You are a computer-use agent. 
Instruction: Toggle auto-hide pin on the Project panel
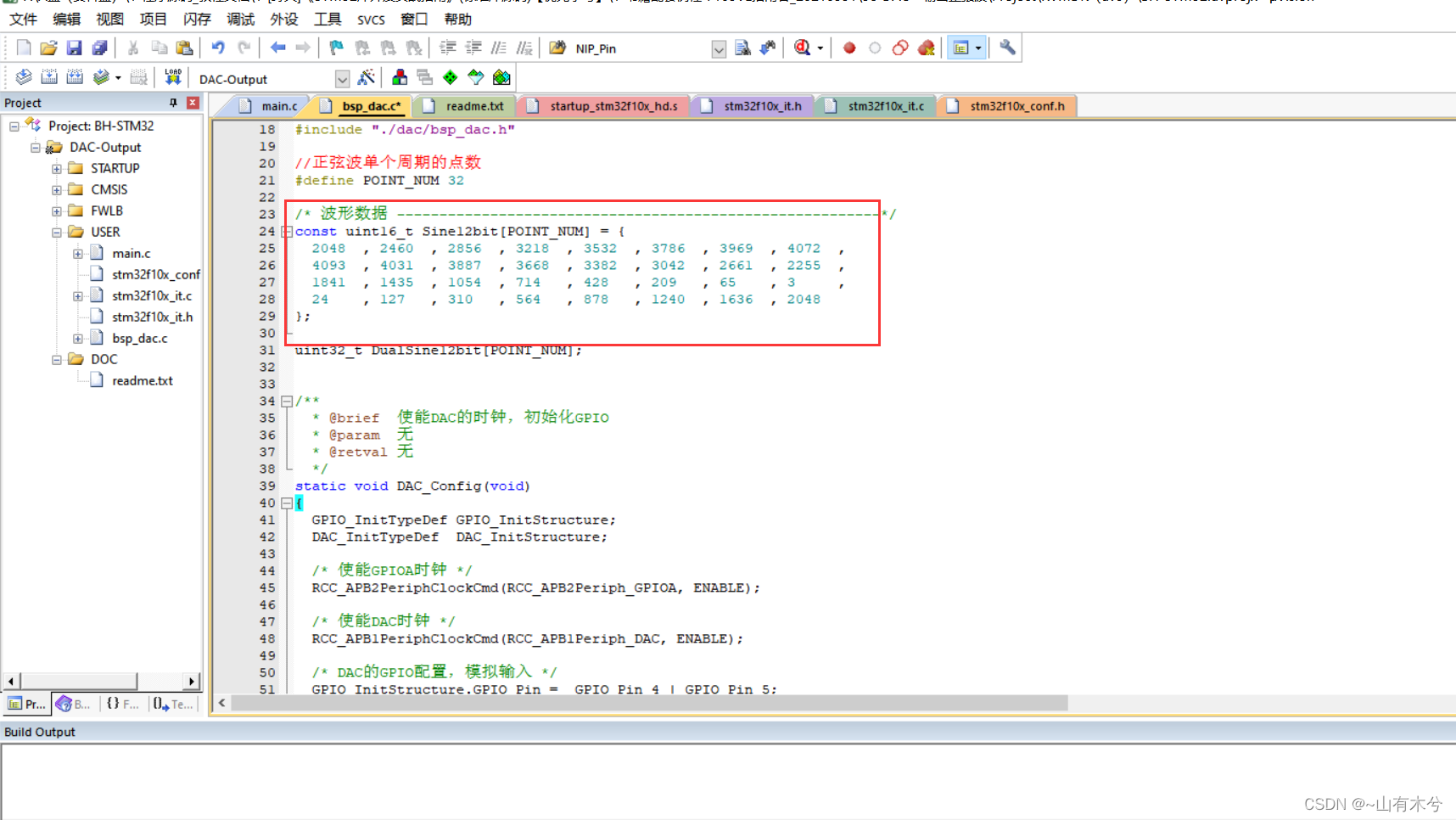(x=173, y=103)
